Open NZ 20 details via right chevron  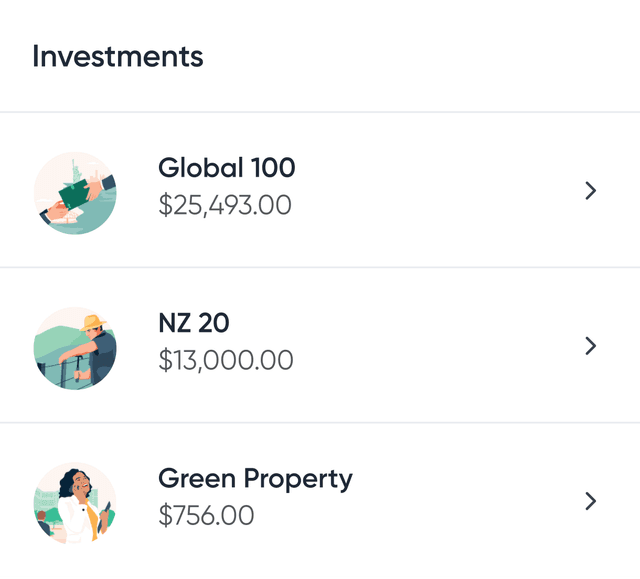(590, 346)
